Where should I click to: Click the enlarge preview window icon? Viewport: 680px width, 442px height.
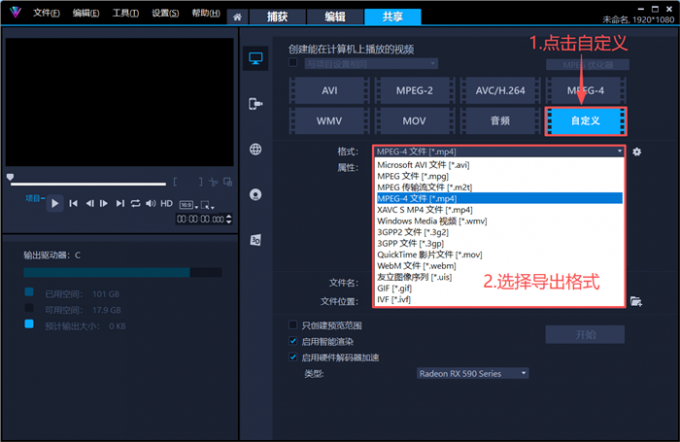click(228, 182)
